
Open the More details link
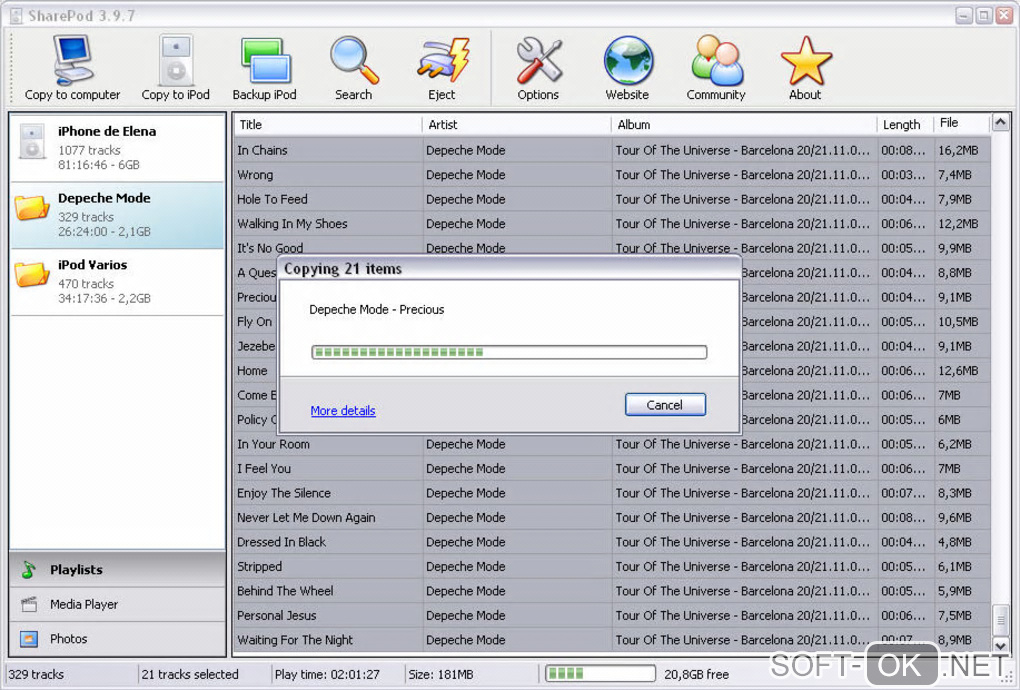[x=343, y=410]
